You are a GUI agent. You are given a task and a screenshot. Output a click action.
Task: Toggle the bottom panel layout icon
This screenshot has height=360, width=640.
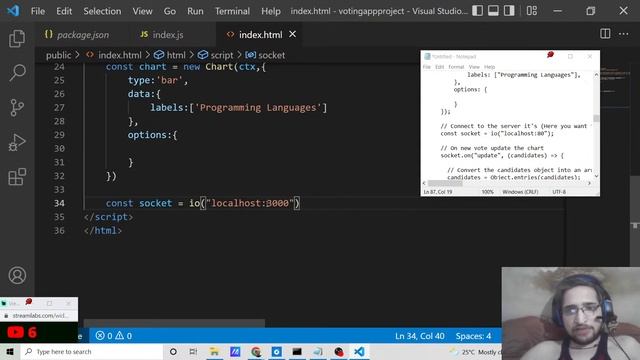click(x=493, y=11)
